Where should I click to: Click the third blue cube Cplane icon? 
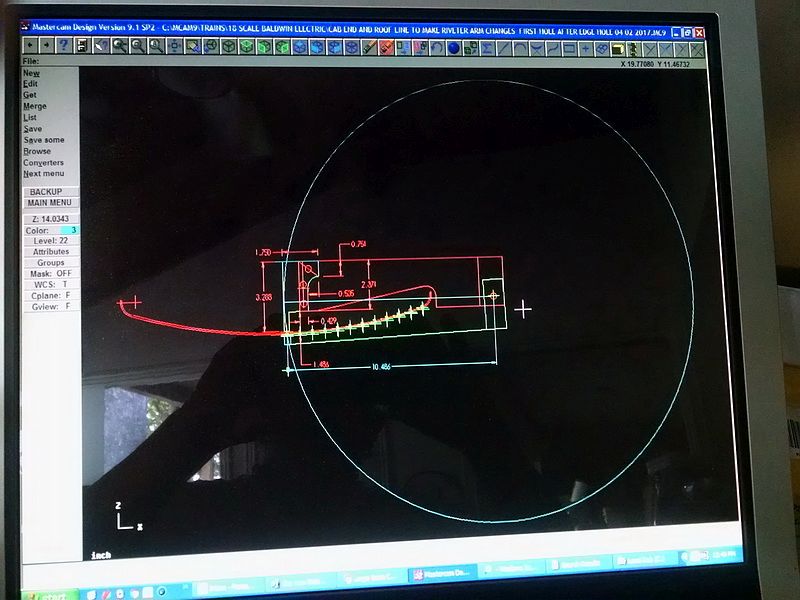[335, 47]
